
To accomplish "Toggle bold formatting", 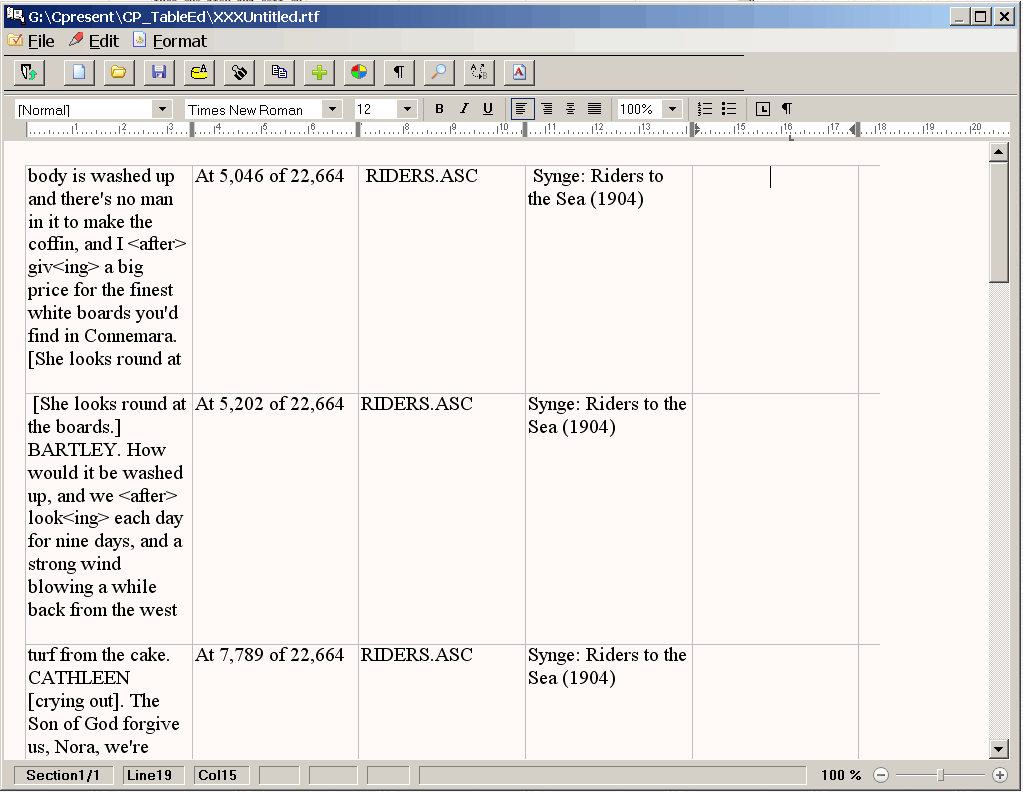I will point(439,109).
